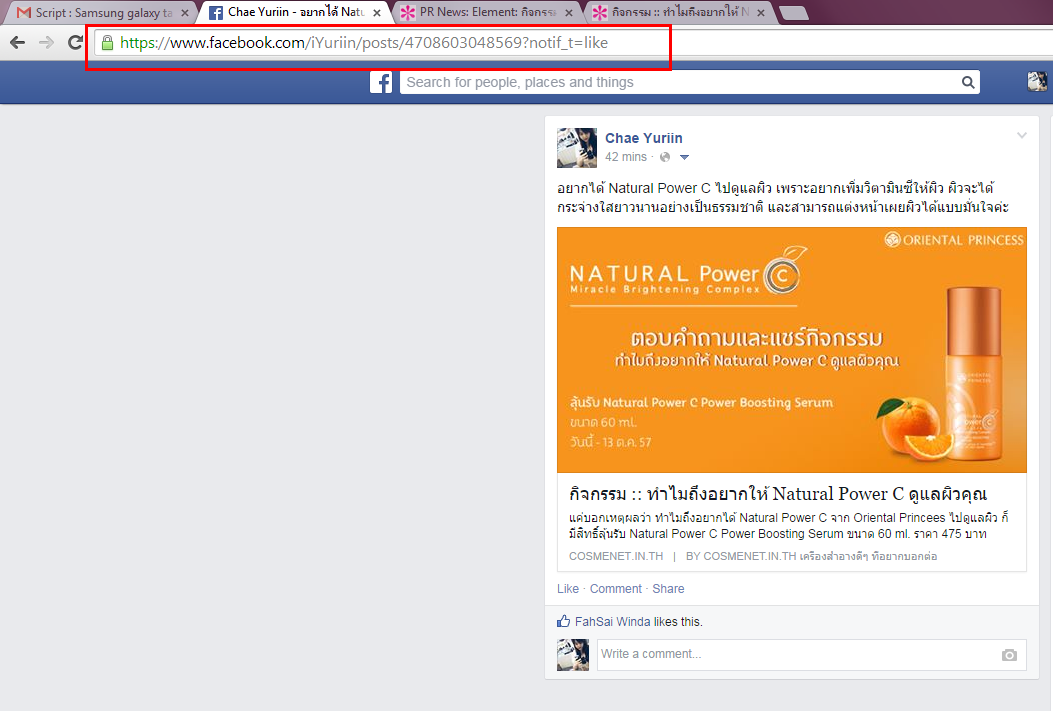This screenshot has height=711, width=1053.
Task: Open link title กิจกรรม Natural Power C
Action: (778, 494)
